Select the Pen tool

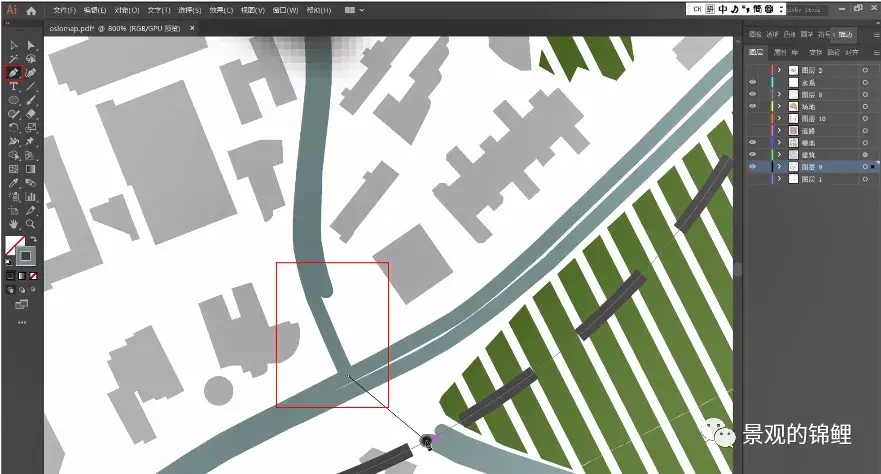pos(14,72)
